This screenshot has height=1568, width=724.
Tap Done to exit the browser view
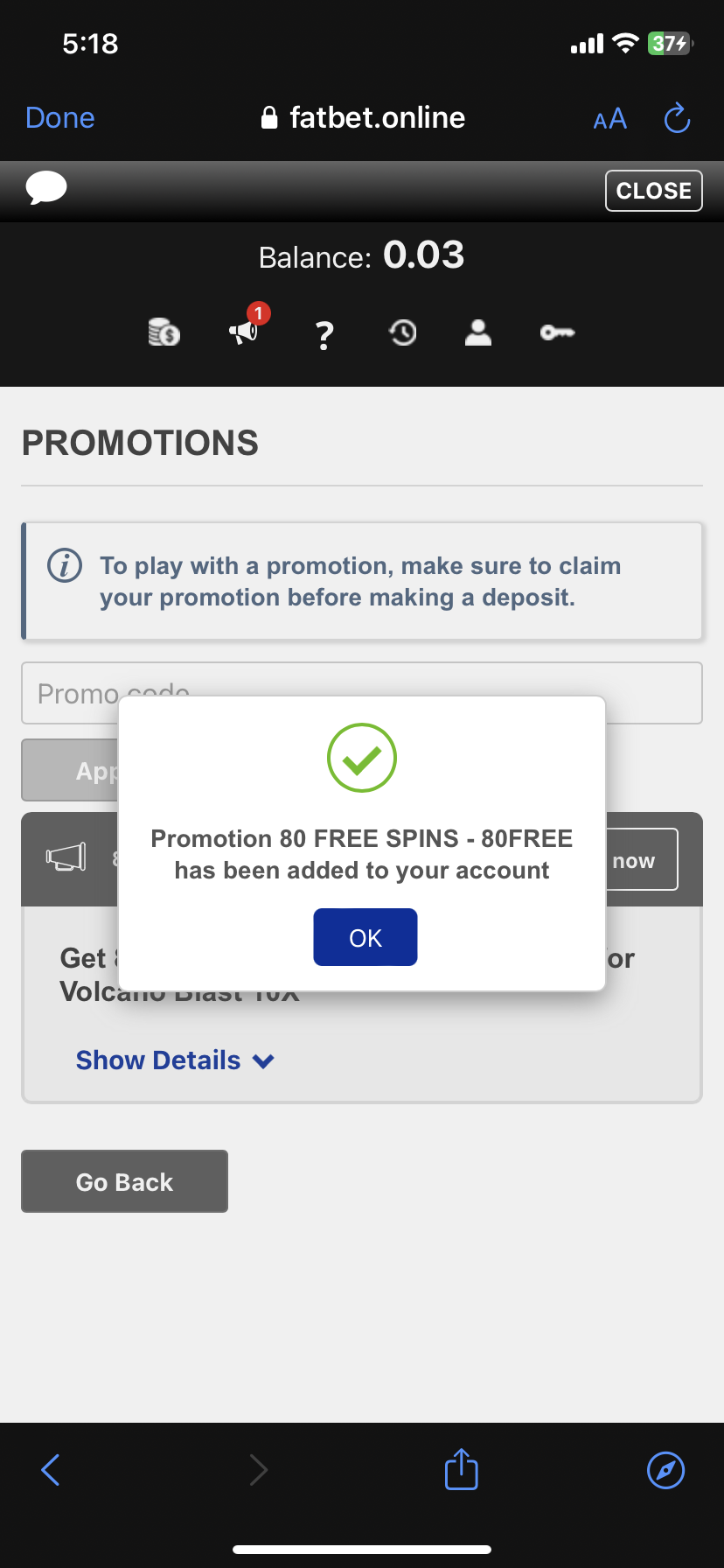tap(59, 116)
